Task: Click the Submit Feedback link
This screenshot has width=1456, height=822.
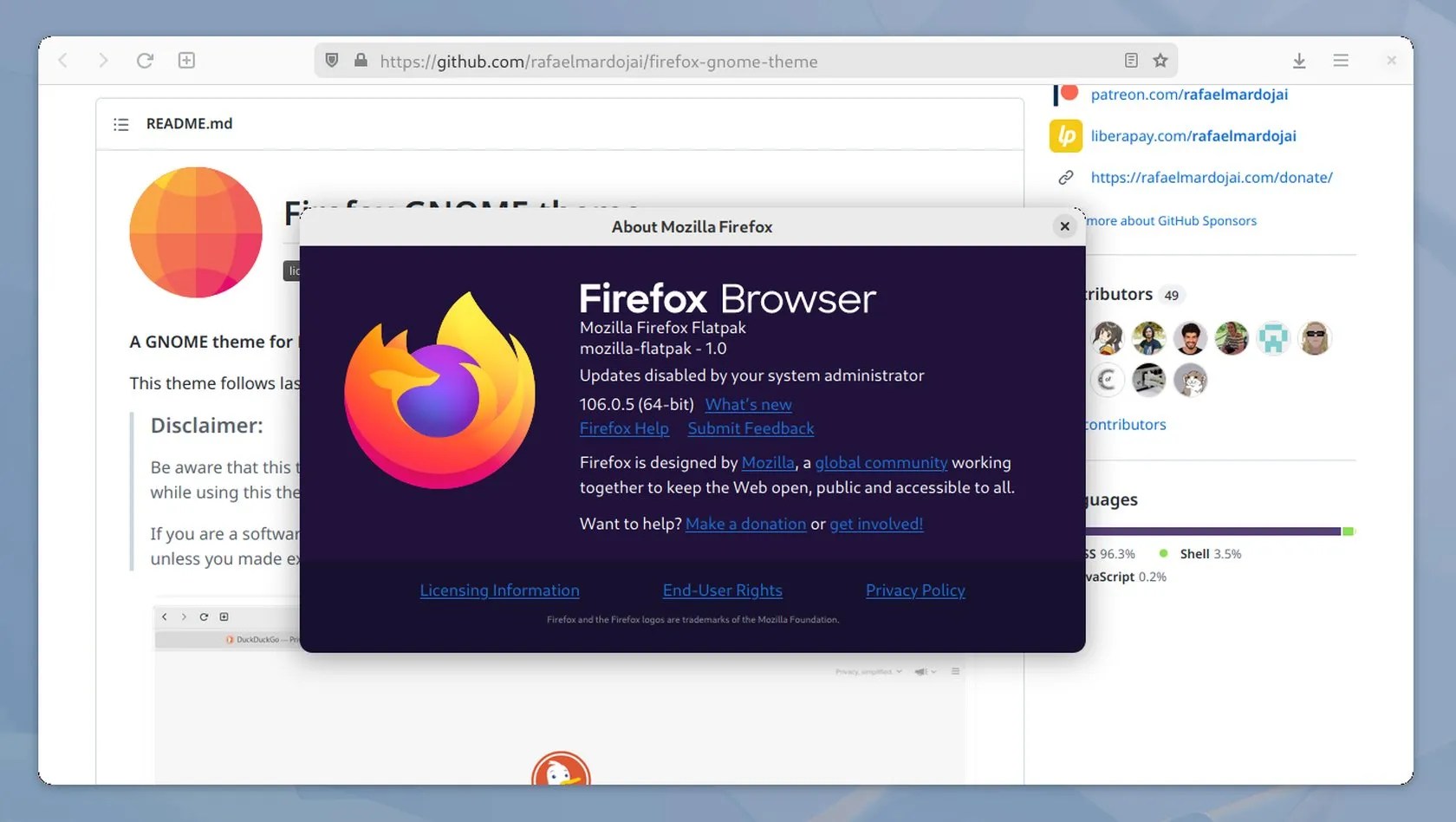Action: pos(751,428)
